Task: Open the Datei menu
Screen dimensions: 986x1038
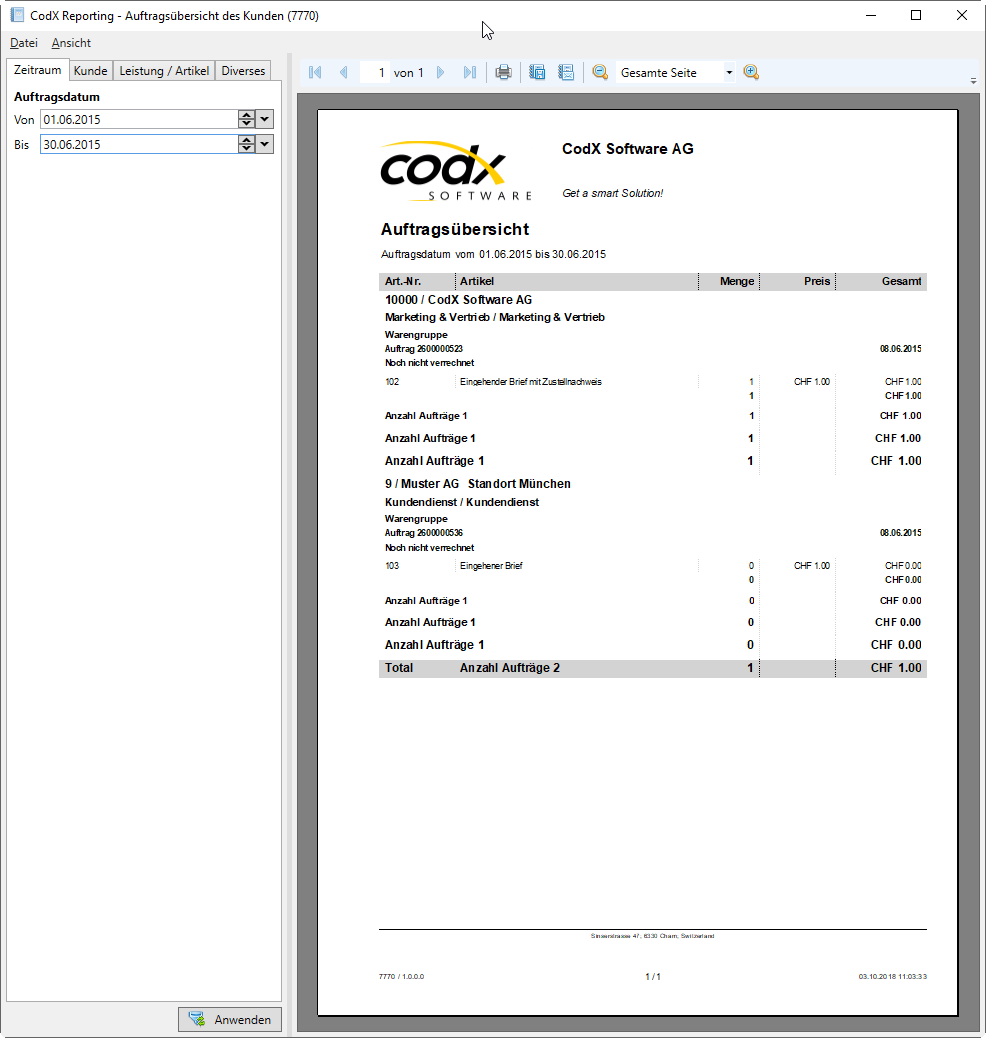Action: point(24,43)
